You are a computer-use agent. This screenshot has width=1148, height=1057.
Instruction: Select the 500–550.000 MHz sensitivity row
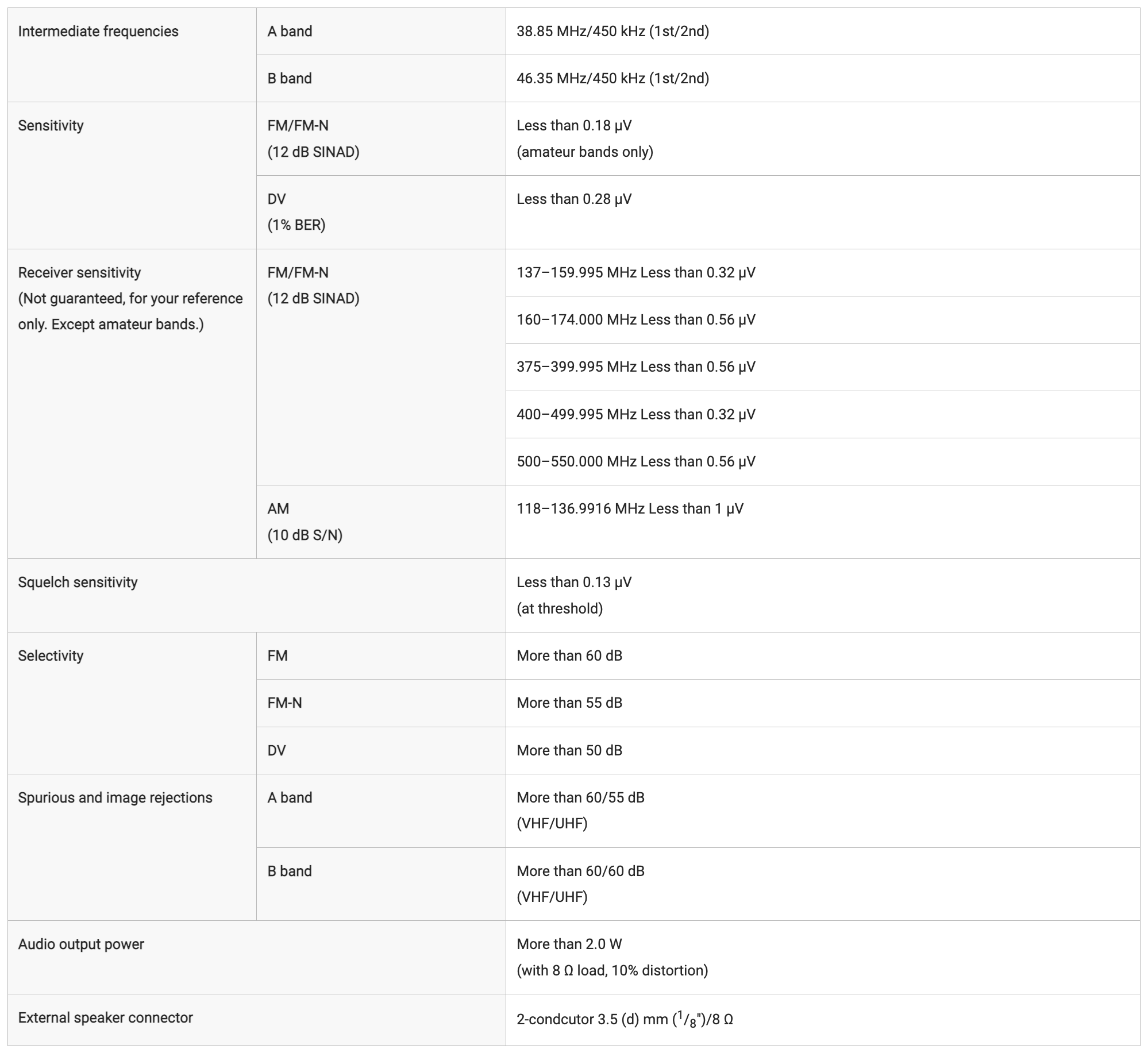coord(823,462)
